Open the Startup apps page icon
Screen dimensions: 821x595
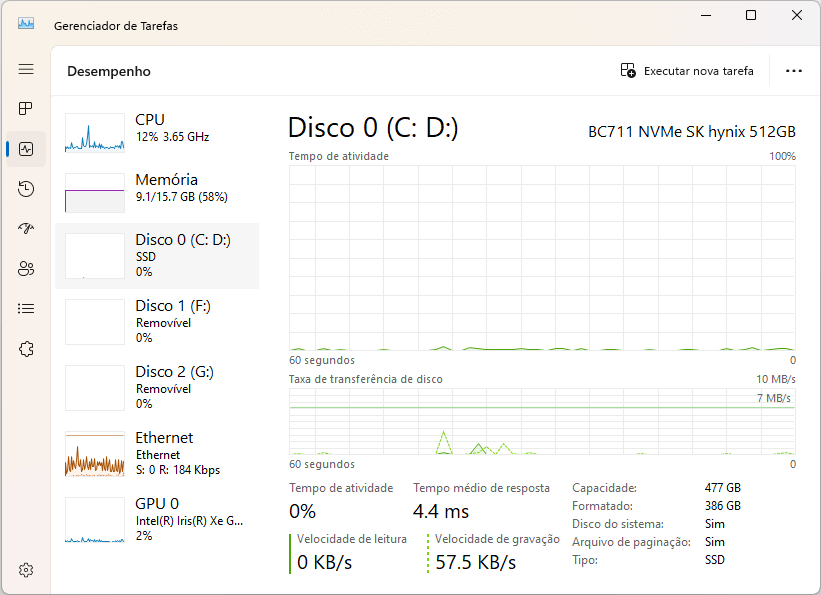coord(26,229)
